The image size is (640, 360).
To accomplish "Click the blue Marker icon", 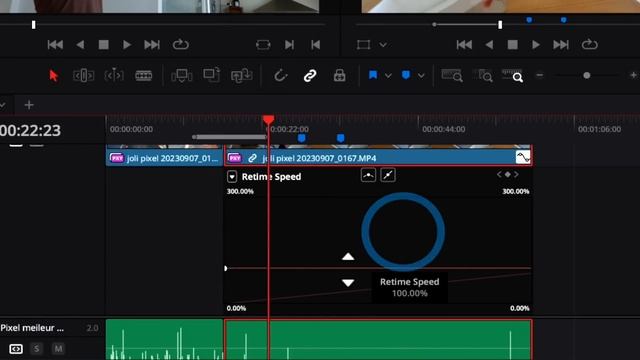I will pyautogui.click(x=406, y=75).
